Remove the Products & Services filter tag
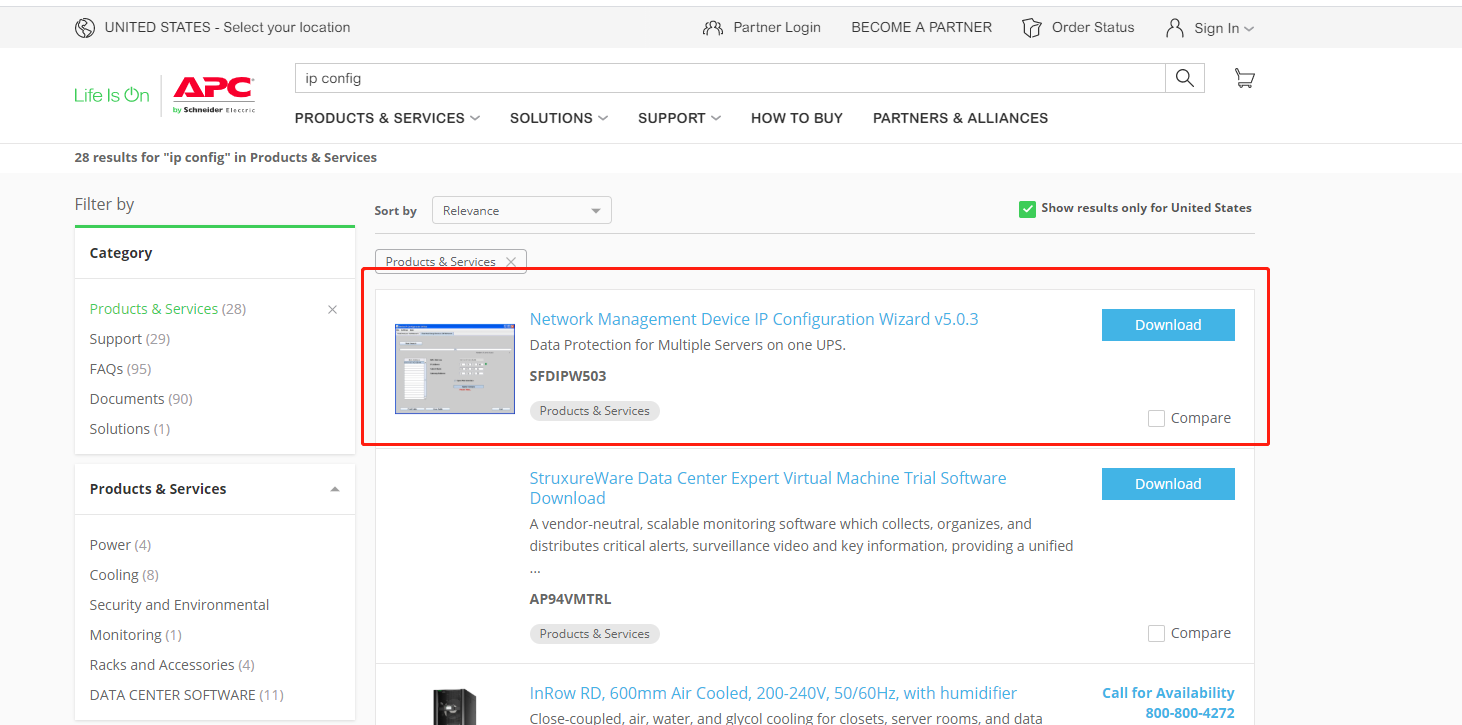This screenshot has height=725, width=1462. (511, 262)
